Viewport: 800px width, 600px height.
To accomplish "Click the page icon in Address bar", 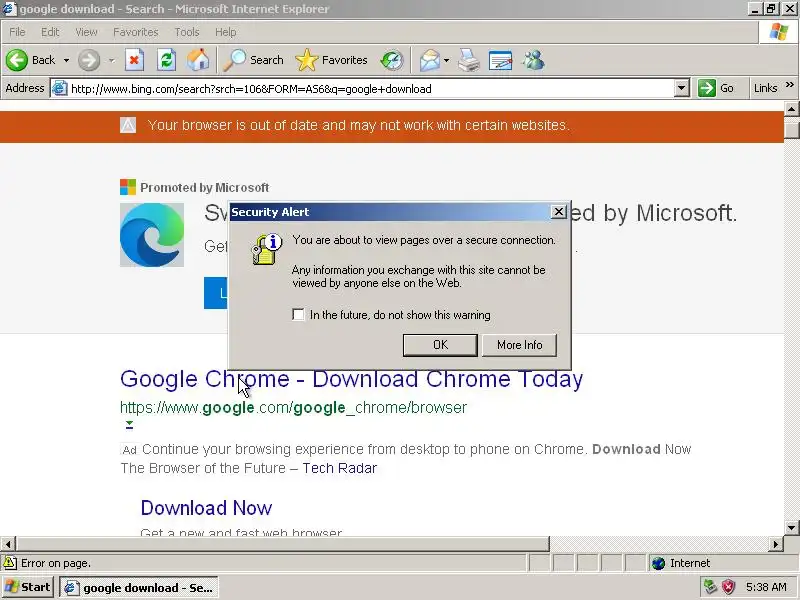I will coord(59,88).
